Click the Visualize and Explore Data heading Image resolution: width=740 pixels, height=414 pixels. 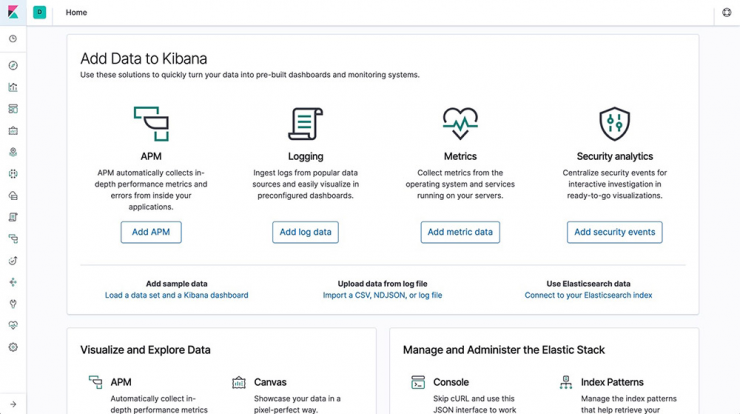[x=145, y=350]
